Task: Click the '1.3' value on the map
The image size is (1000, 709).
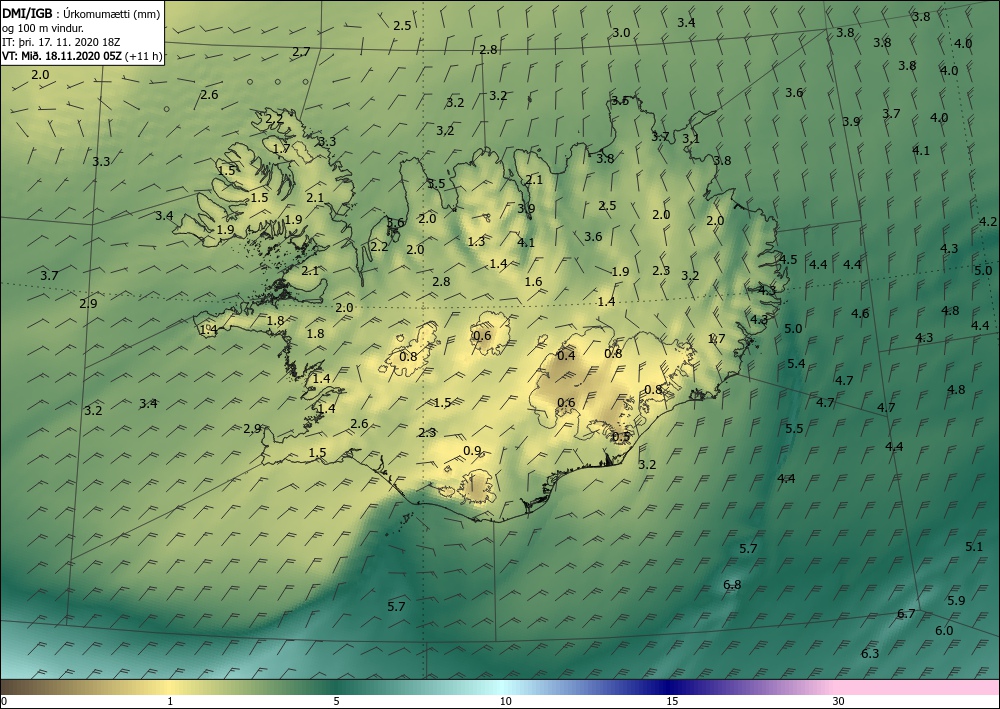Action: [x=476, y=242]
